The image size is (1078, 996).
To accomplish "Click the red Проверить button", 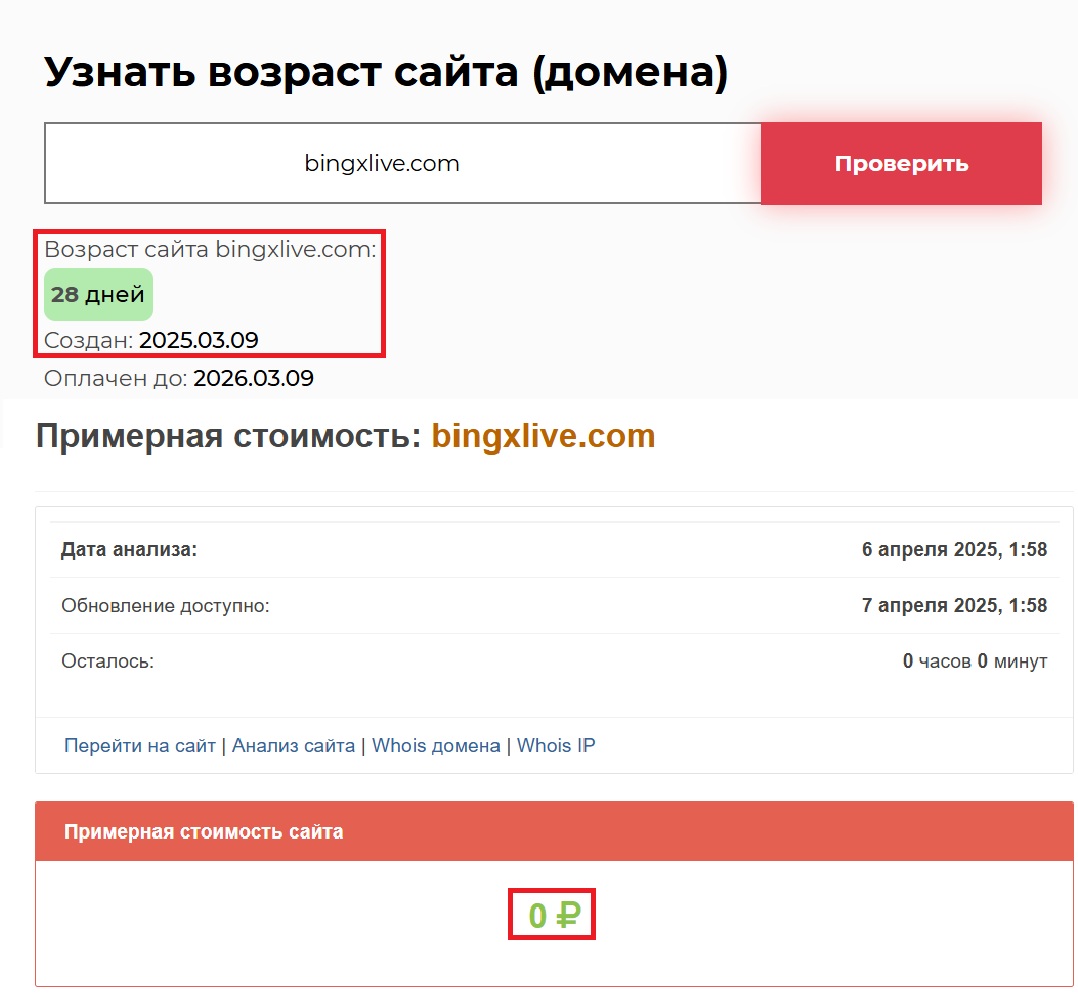I will 901,164.
